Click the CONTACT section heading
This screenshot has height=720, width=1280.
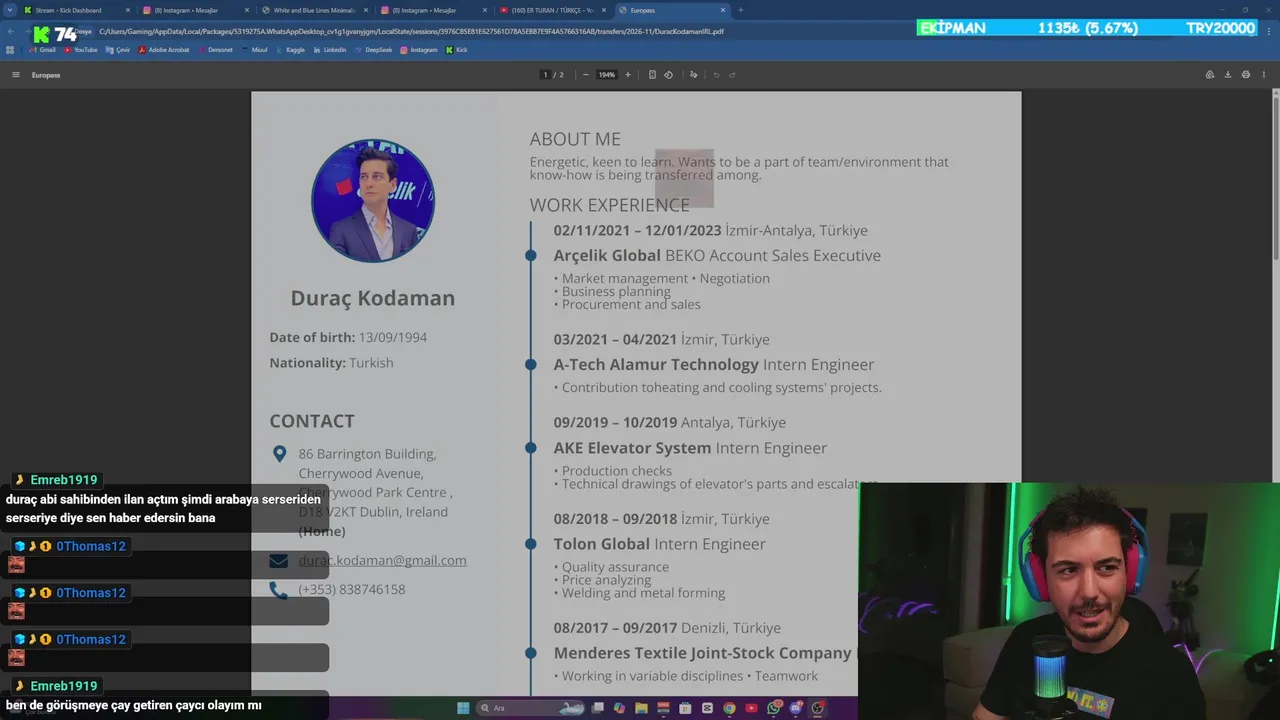pos(312,421)
